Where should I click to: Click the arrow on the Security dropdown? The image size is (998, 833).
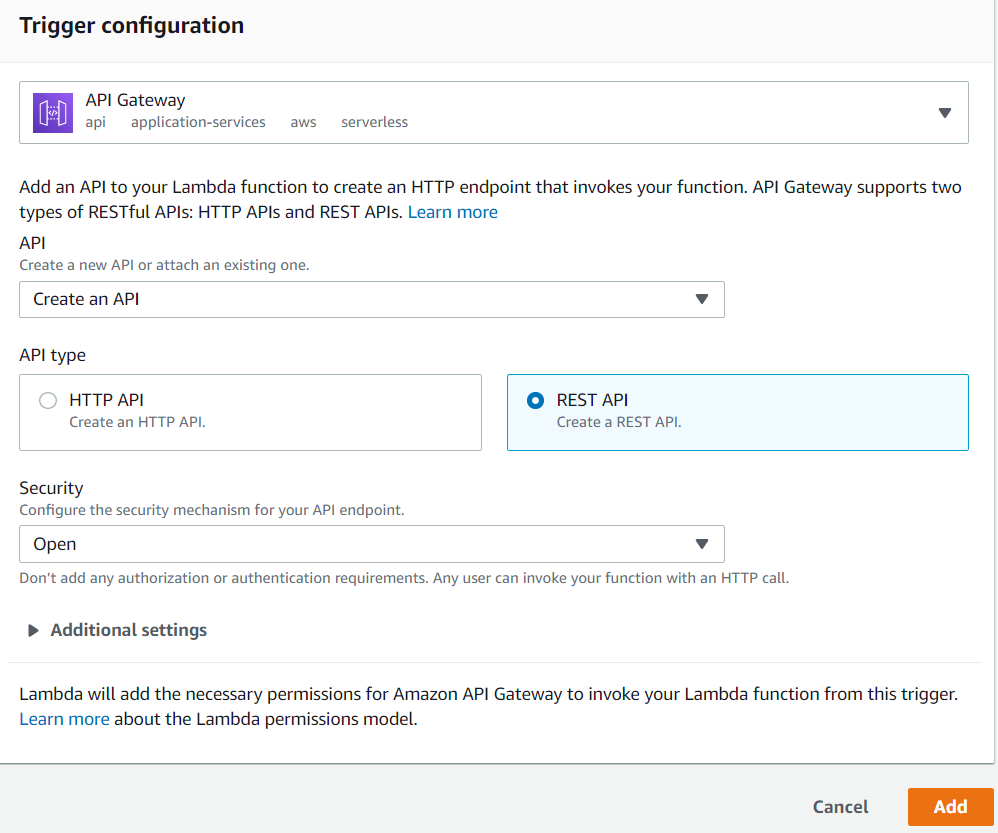[701, 544]
